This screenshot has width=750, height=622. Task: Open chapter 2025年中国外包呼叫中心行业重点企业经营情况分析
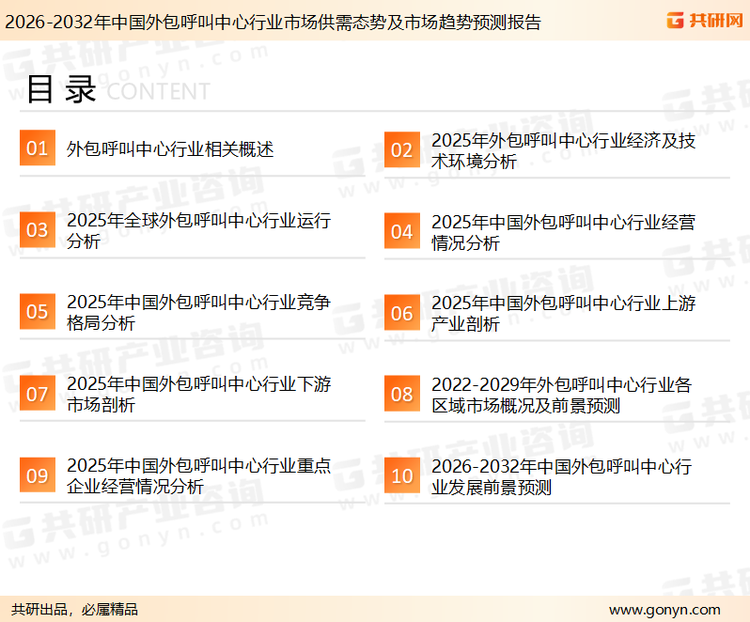click(x=199, y=476)
